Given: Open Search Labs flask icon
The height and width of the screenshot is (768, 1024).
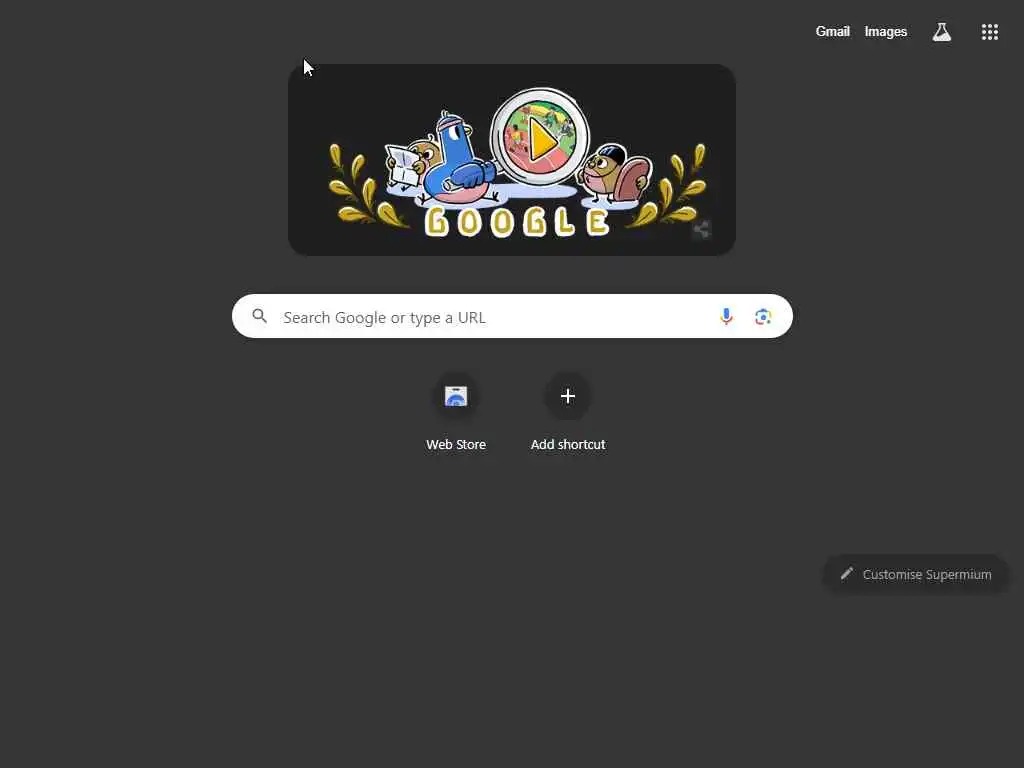Looking at the screenshot, I should click(941, 31).
